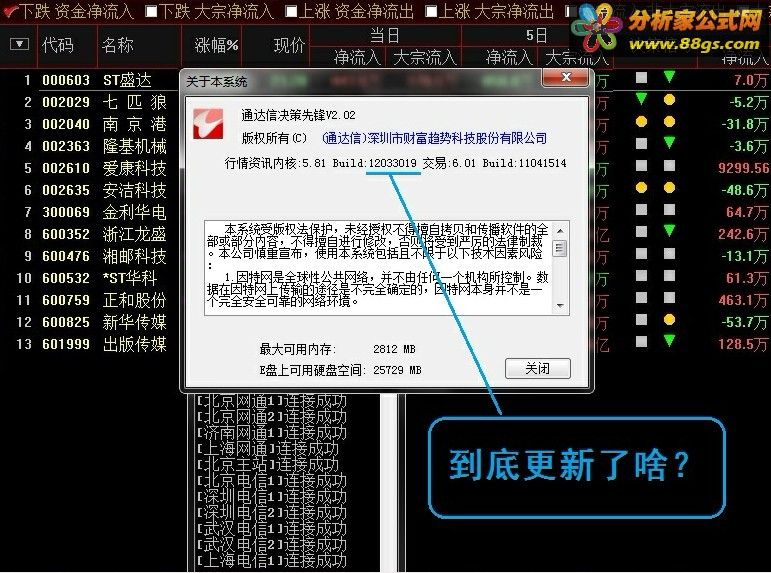Close the 关于本系统 dialog with the X

(565, 78)
